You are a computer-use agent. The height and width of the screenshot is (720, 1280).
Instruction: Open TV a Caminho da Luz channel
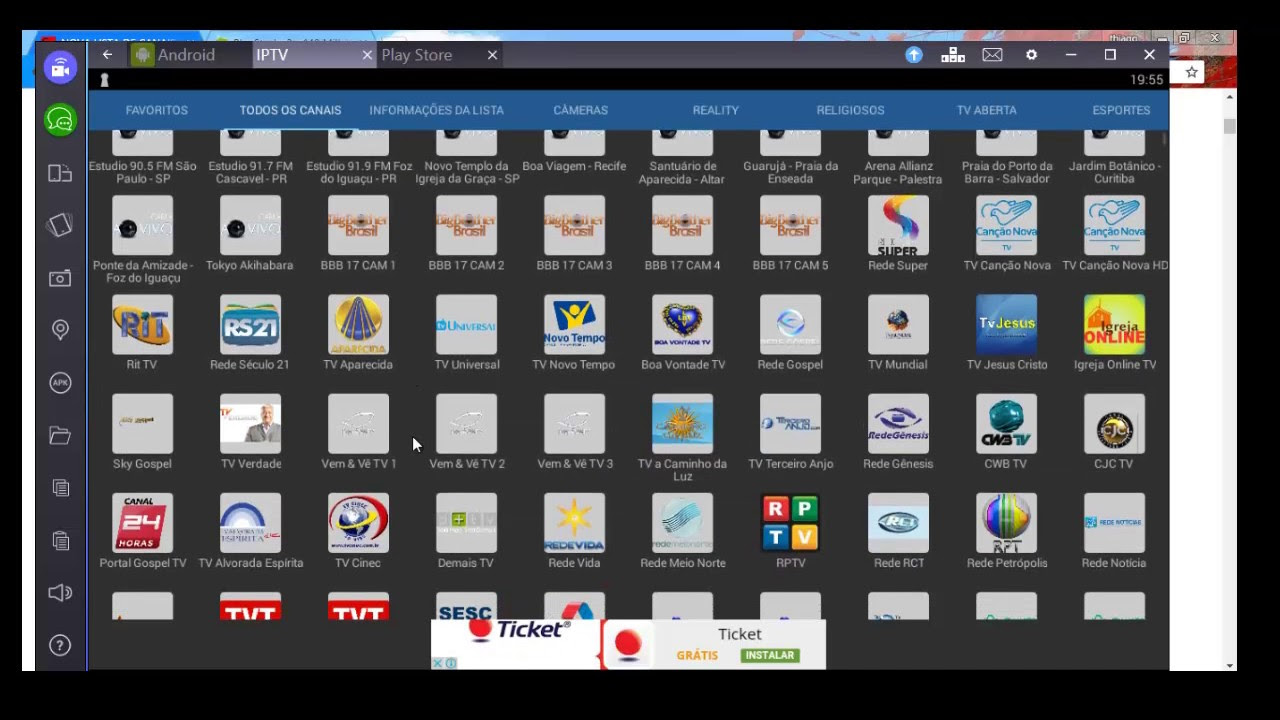click(x=682, y=424)
